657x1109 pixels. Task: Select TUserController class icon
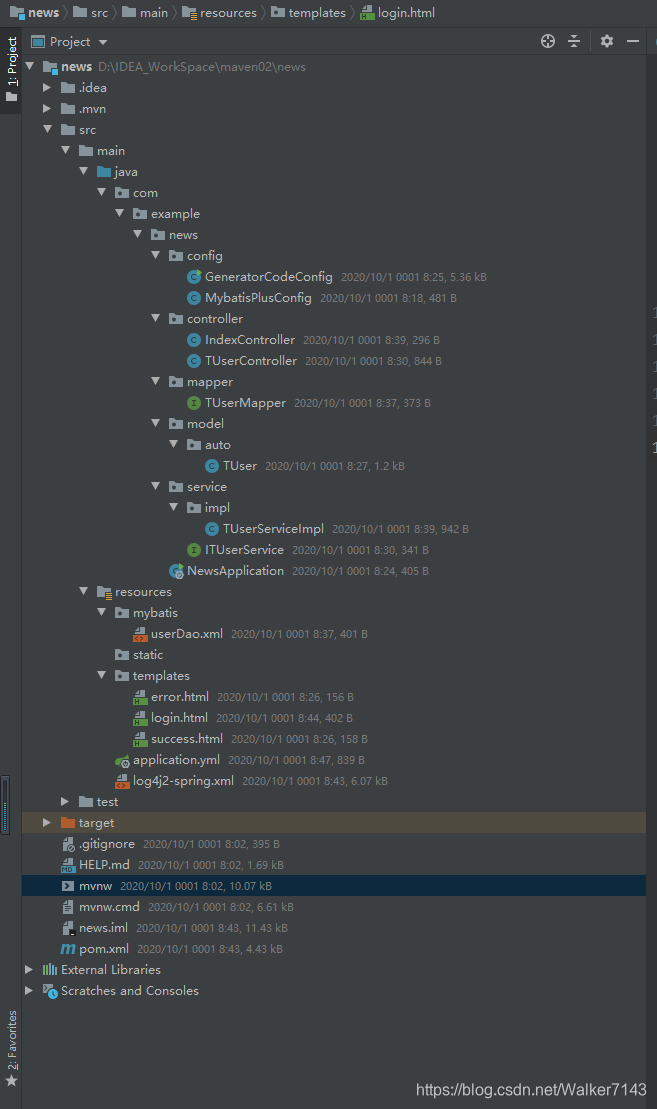click(x=194, y=361)
